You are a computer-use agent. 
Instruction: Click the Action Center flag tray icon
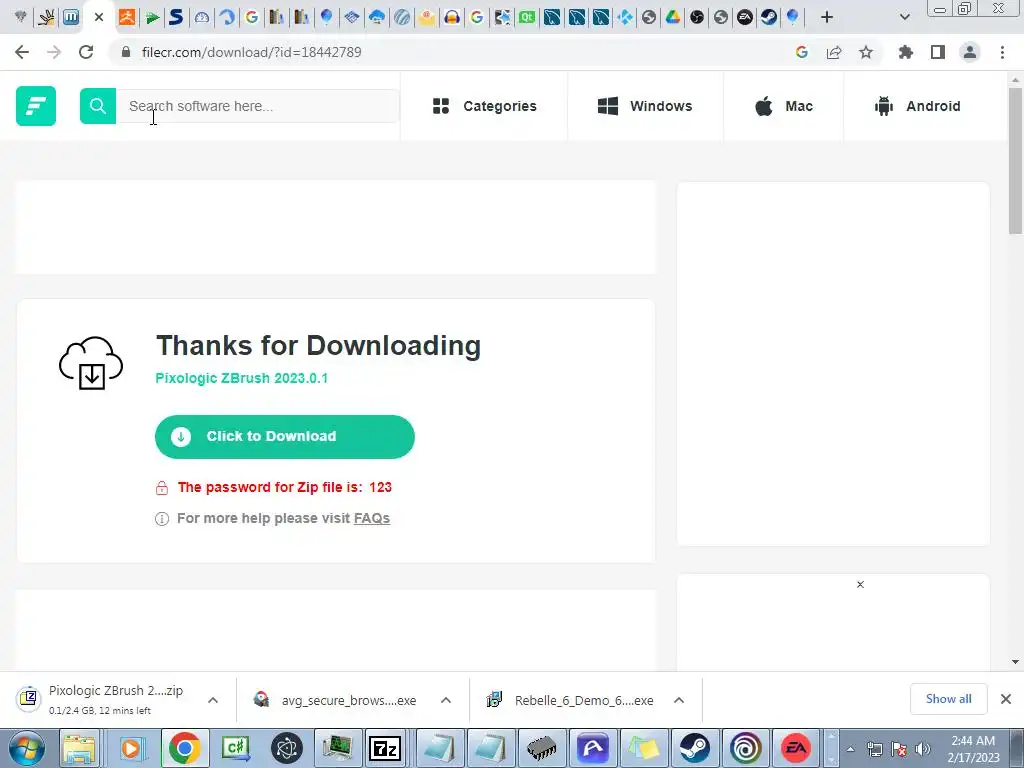[899, 749]
